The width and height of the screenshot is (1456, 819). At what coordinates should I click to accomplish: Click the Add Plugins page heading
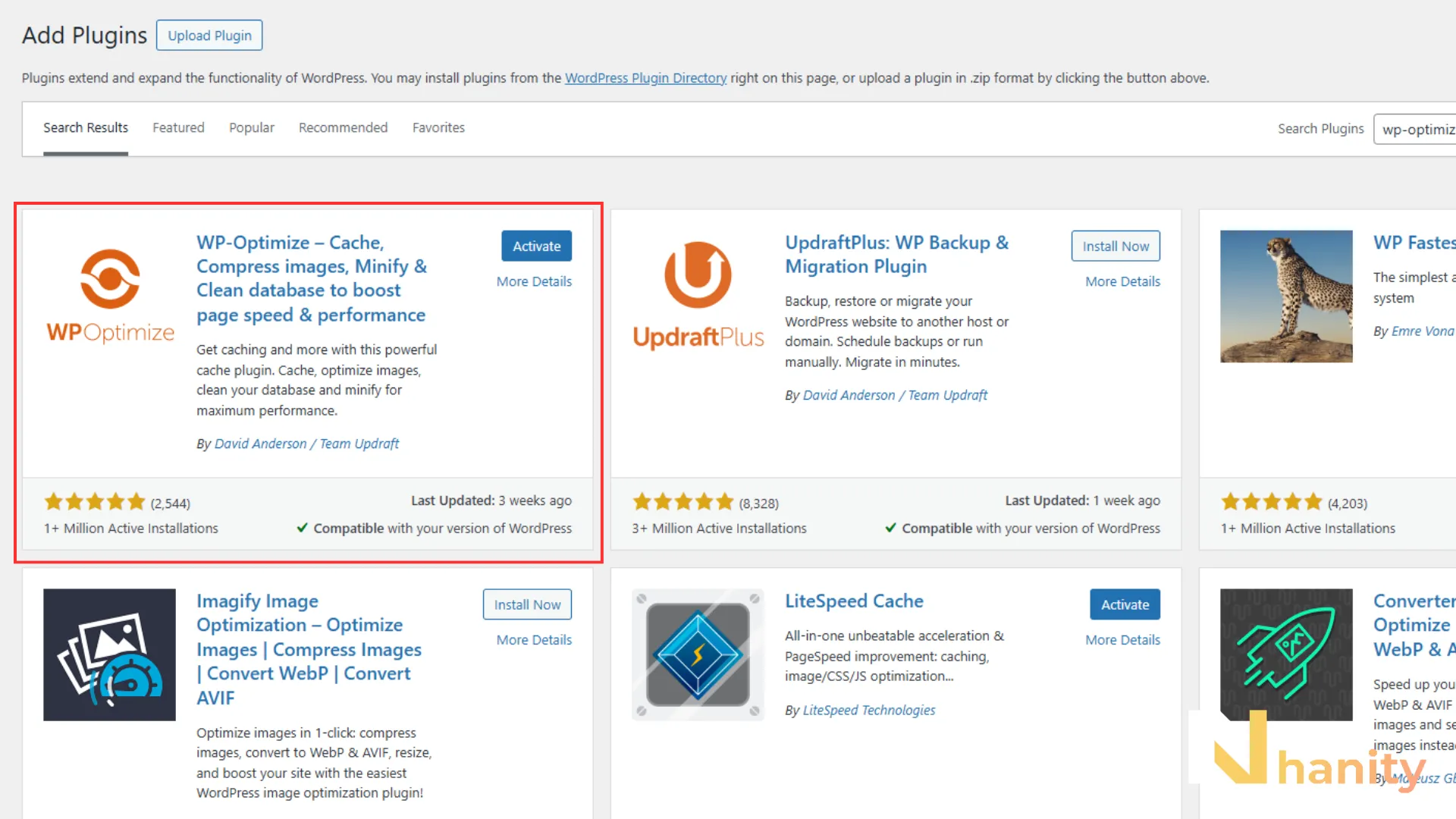click(84, 36)
